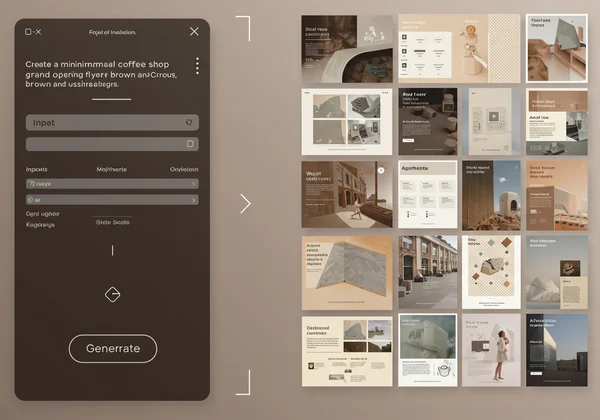Open the 'Agorhente' card layout thumbnail
This screenshot has width=600, height=420.
[x=428, y=194]
